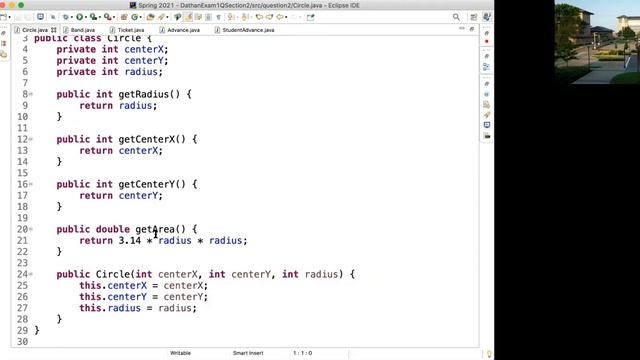Click the red dot icon in right trim
Viewport: 640px width, 360px height.
(x=487, y=42)
